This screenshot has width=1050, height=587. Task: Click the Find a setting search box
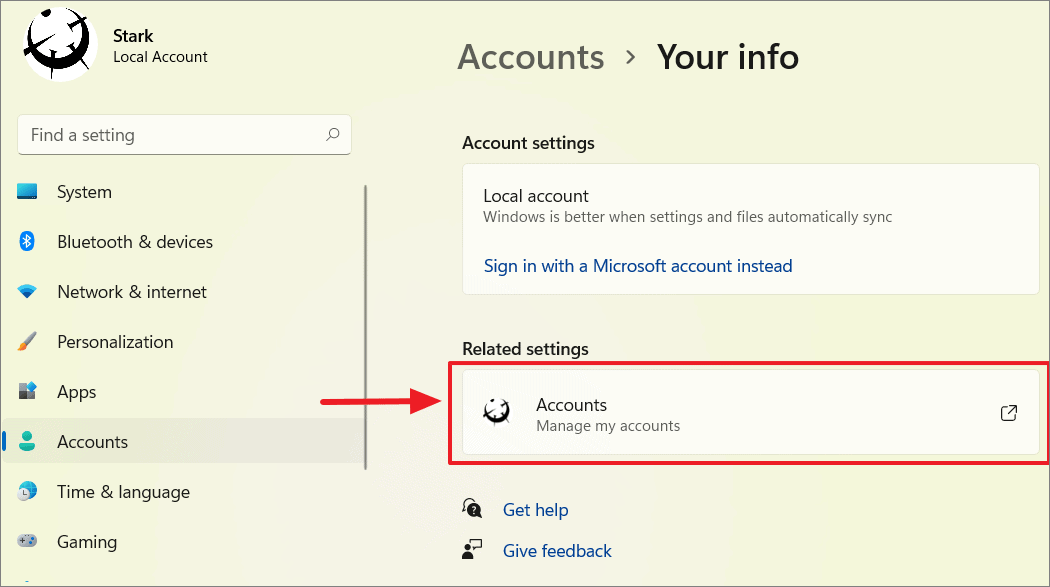pos(184,135)
